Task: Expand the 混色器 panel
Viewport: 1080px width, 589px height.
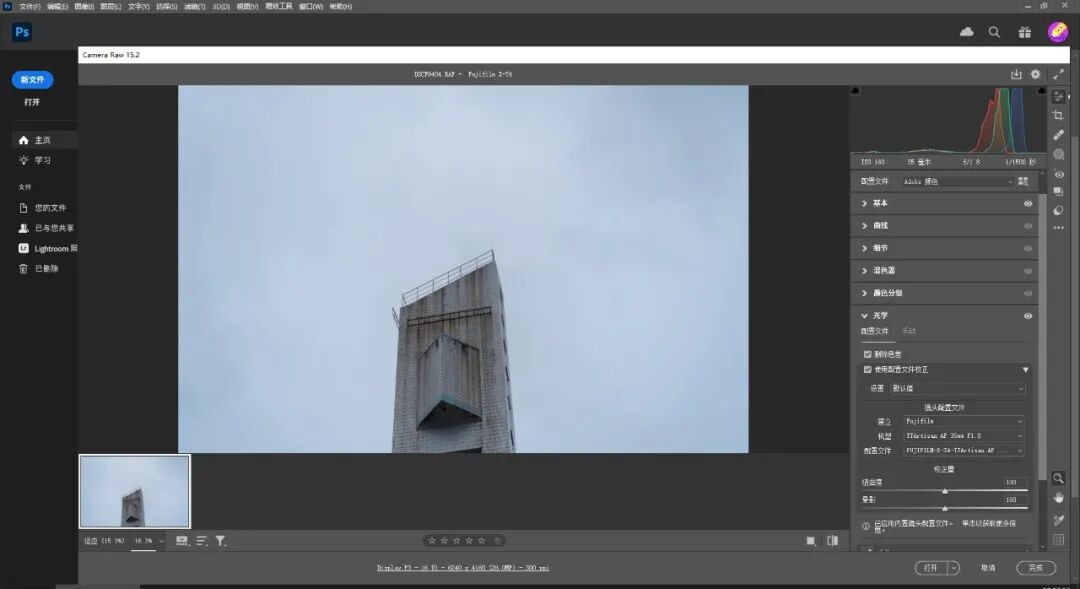Action: 864,271
